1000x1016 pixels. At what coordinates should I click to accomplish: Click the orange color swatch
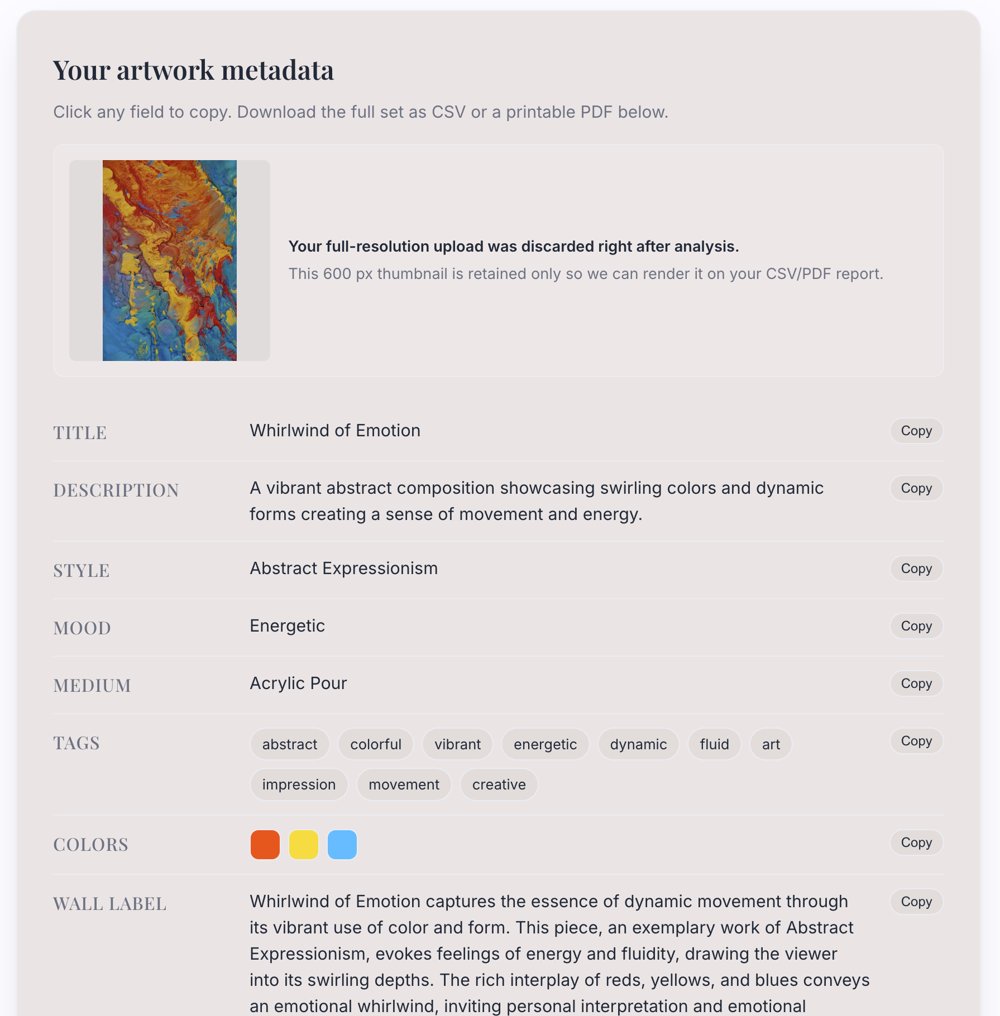[265, 845]
